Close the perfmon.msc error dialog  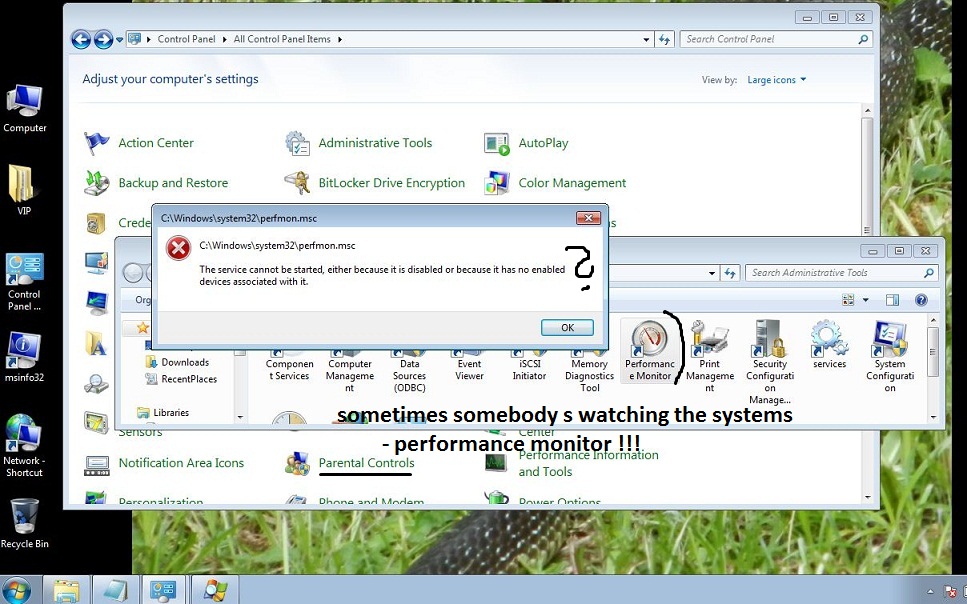coord(588,218)
